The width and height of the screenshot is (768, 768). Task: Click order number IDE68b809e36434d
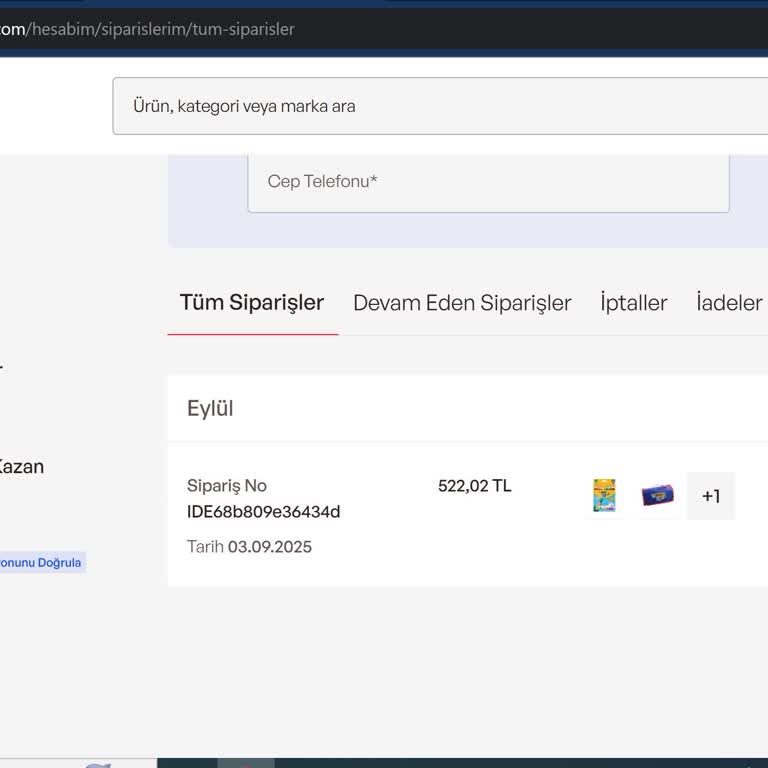pyautogui.click(x=263, y=512)
